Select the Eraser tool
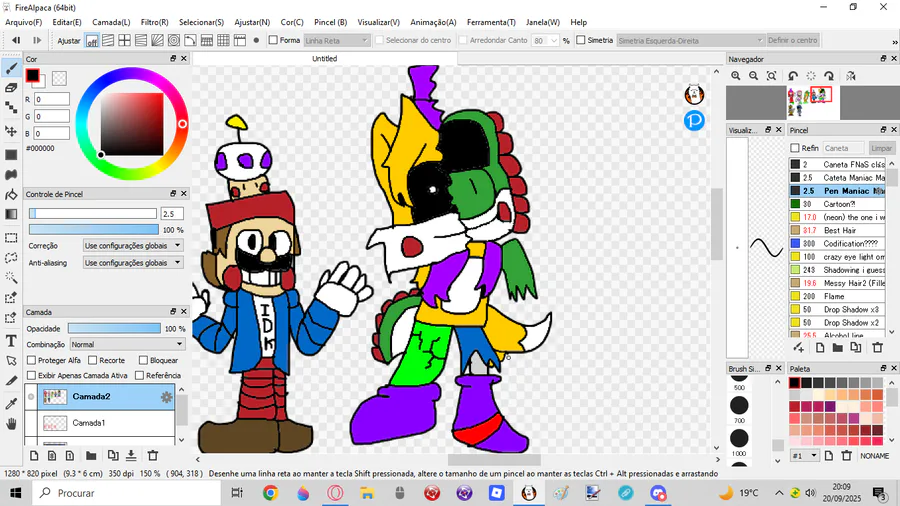Screen dimensions: 900x506 [x=11, y=88]
